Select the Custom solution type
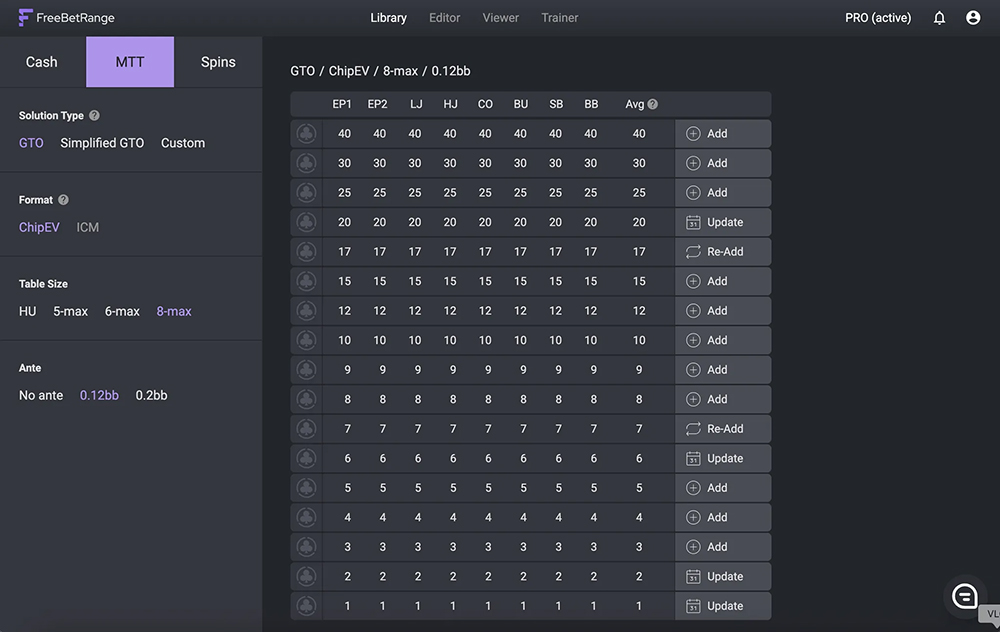Viewport: 1000px width, 632px height. 183,143
